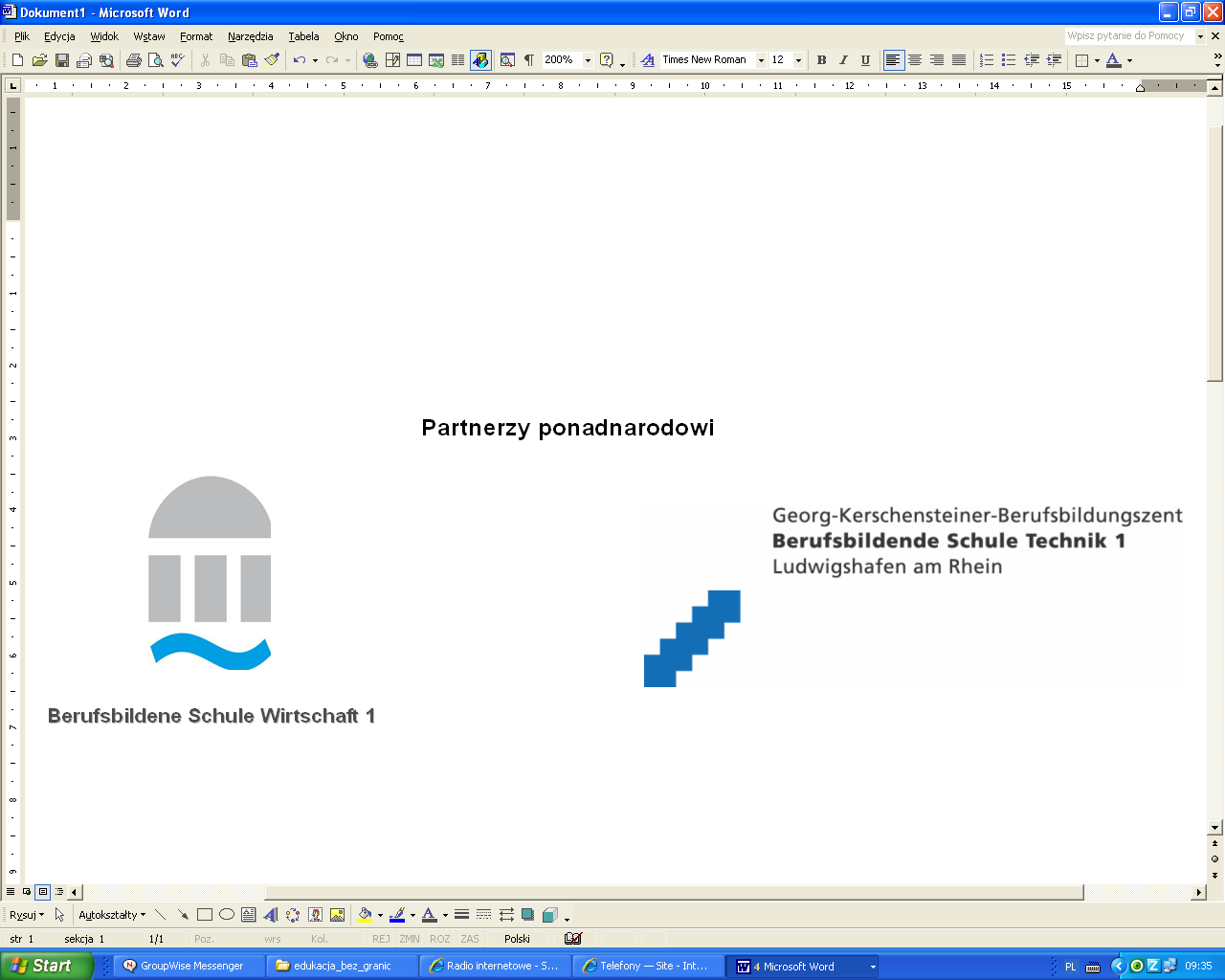
Task: Set Center paragraph alignment
Action: pos(915,60)
